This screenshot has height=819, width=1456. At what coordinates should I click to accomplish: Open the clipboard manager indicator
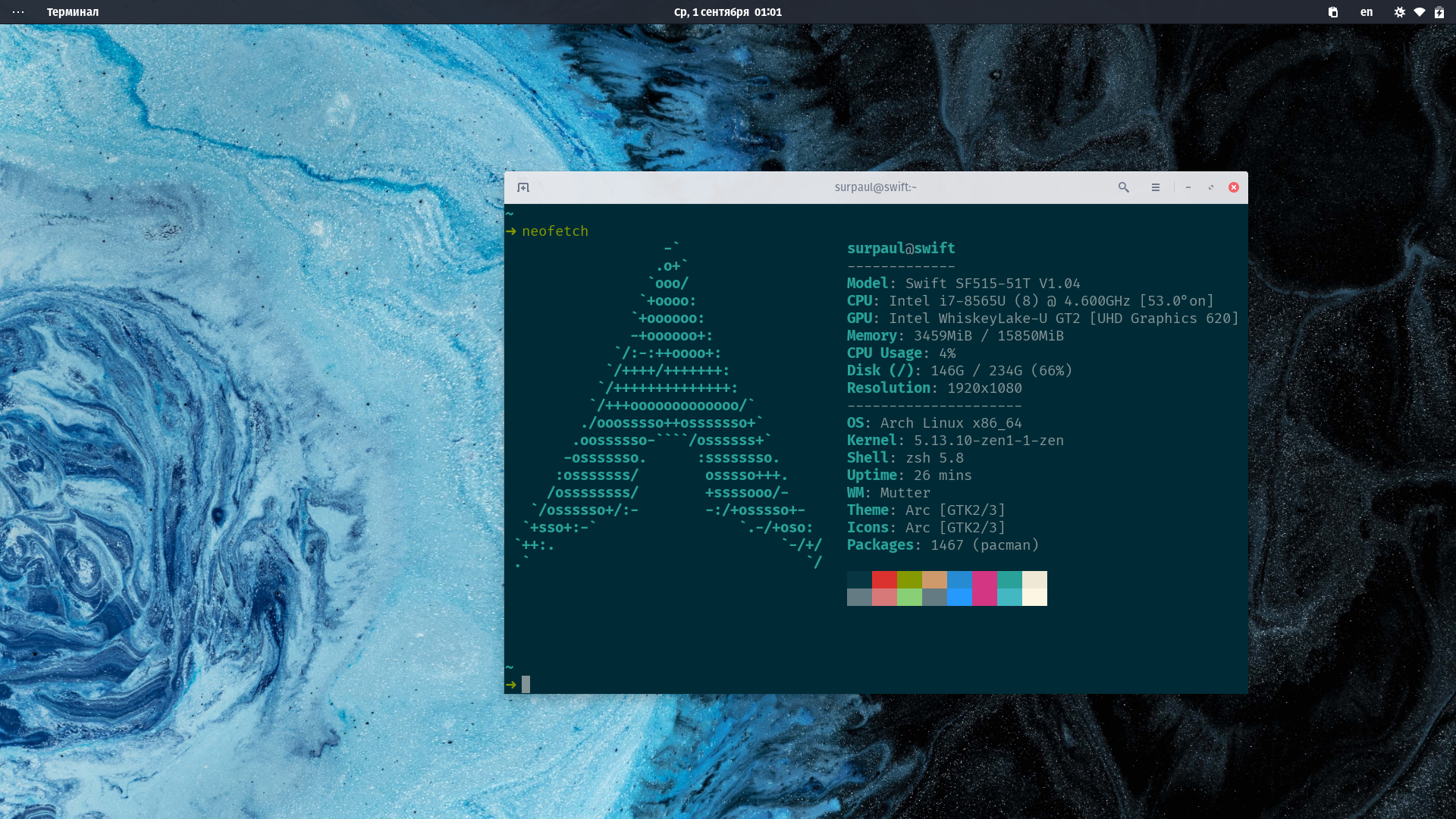(1333, 12)
